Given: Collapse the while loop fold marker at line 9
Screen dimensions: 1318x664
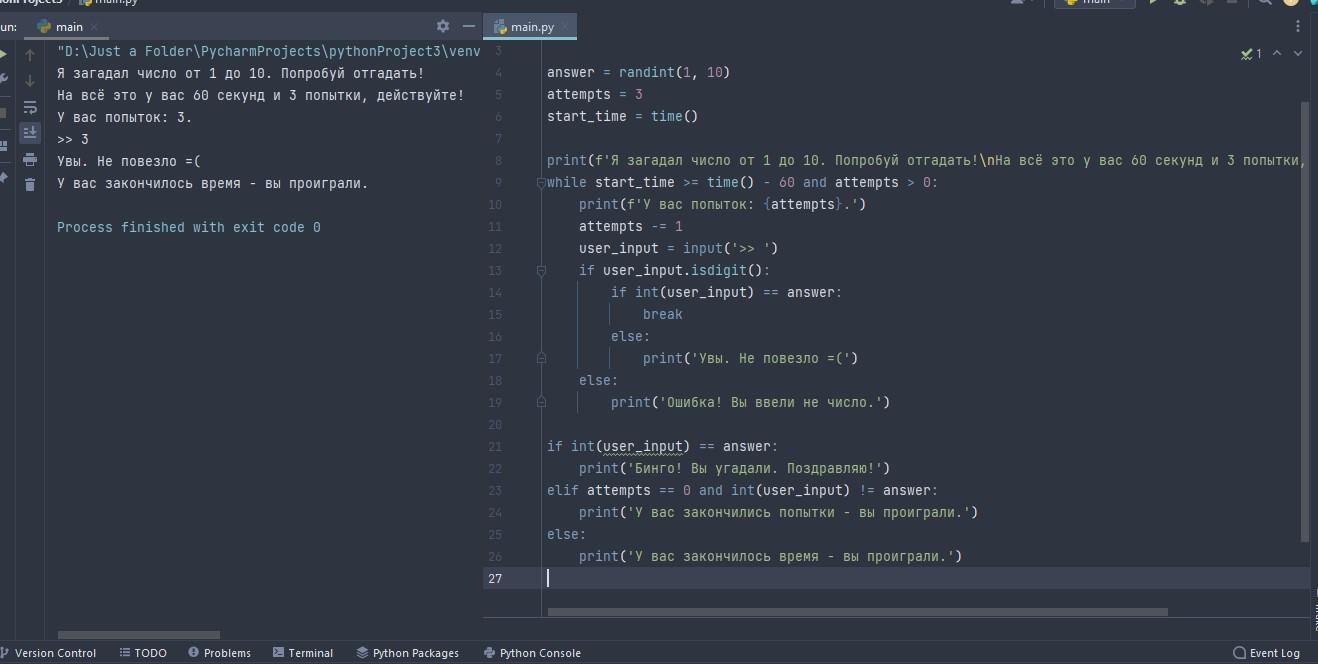Looking at the screenshot, I should coord(541,183).
